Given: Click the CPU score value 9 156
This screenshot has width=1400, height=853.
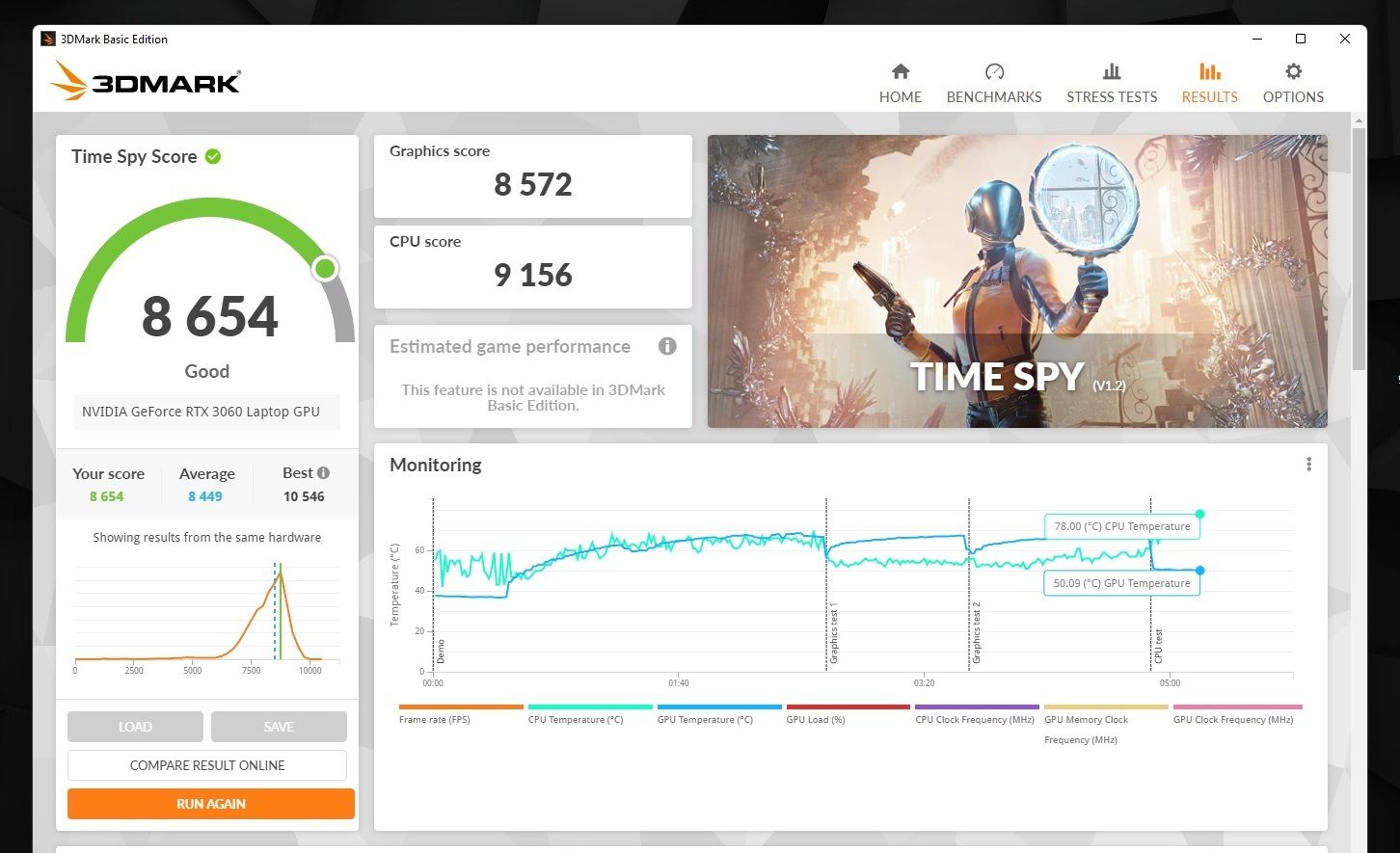Looking at the screenshot, I should (533, 275).
